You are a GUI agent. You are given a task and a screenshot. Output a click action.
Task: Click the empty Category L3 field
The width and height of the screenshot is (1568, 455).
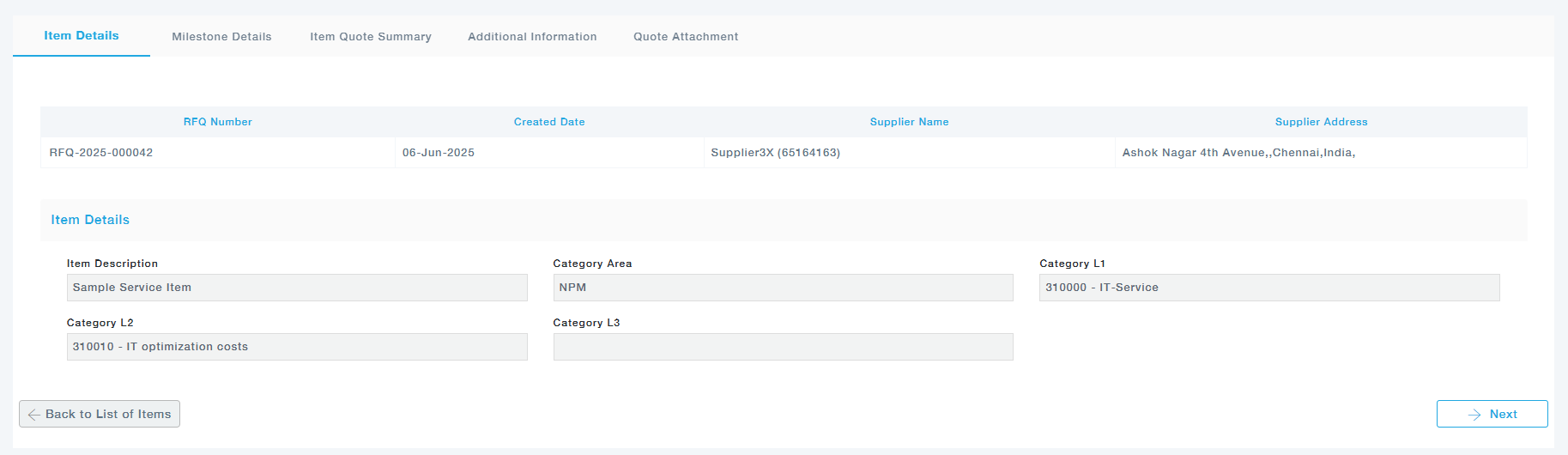click(783, 347)
